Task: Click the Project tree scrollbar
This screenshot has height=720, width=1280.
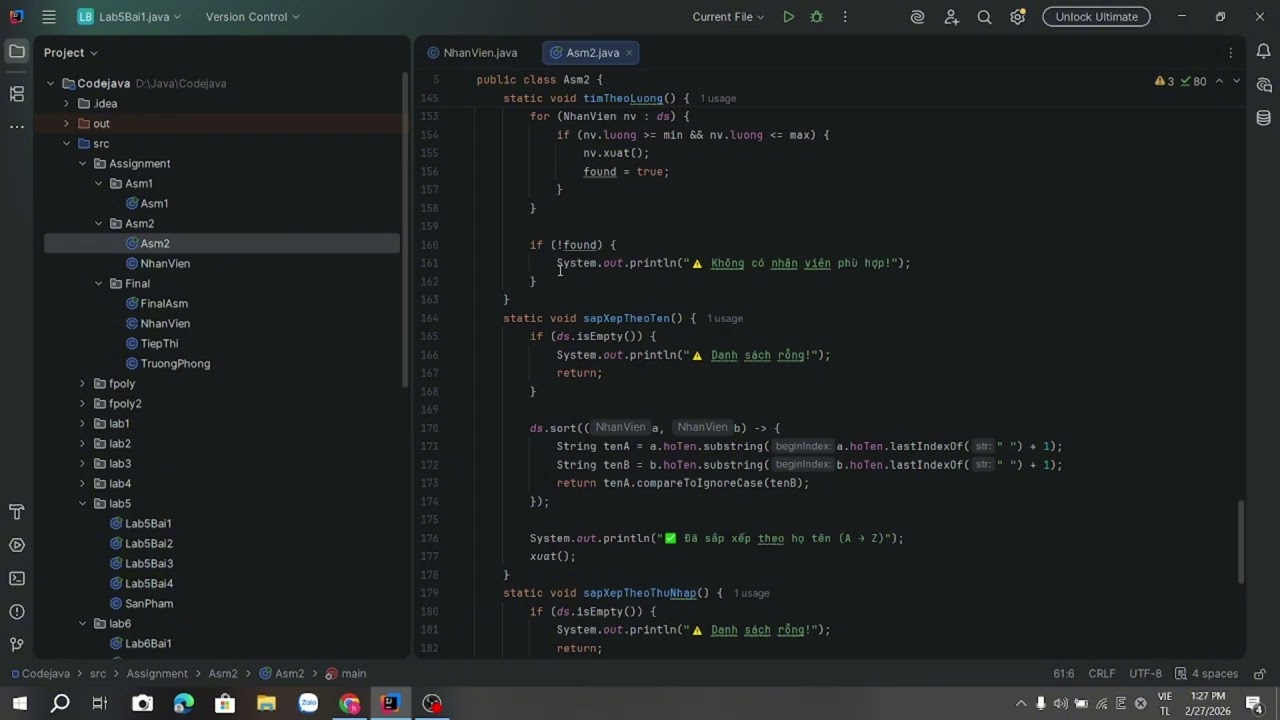Action: coord(405,230)
